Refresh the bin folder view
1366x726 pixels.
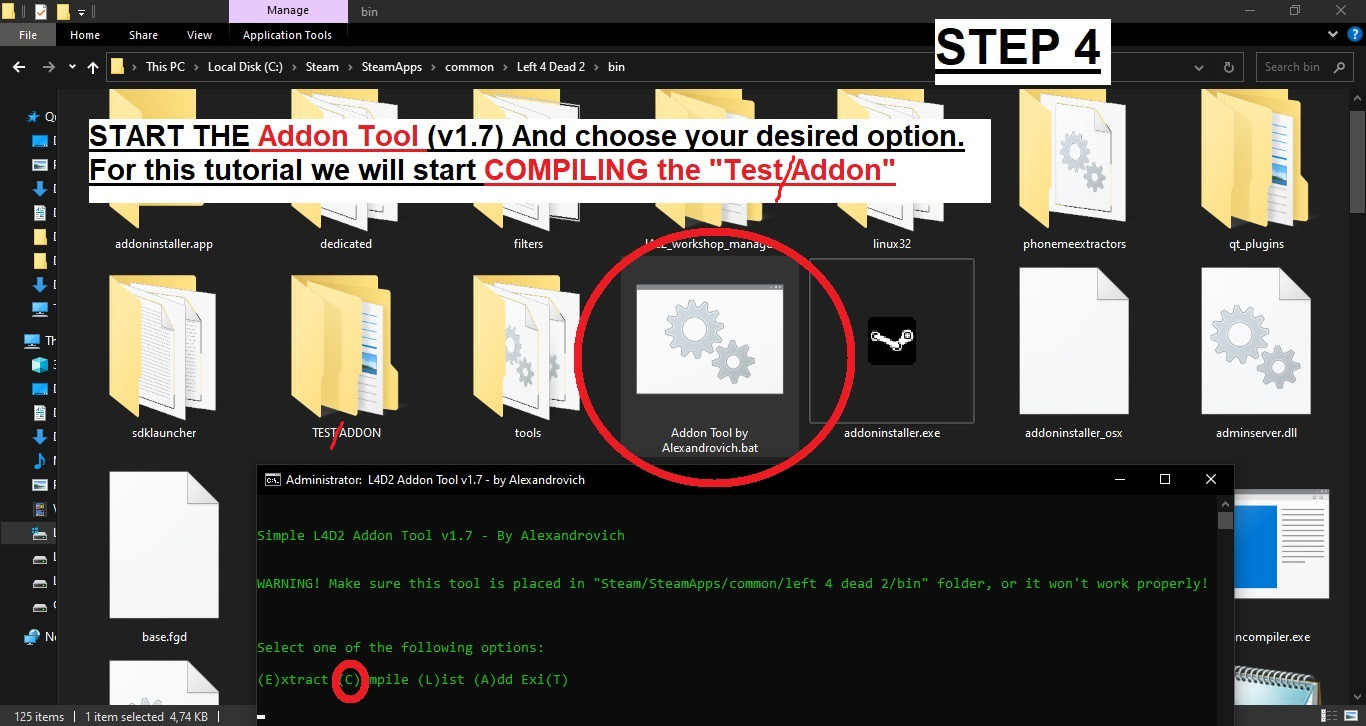coord(1228,66)
